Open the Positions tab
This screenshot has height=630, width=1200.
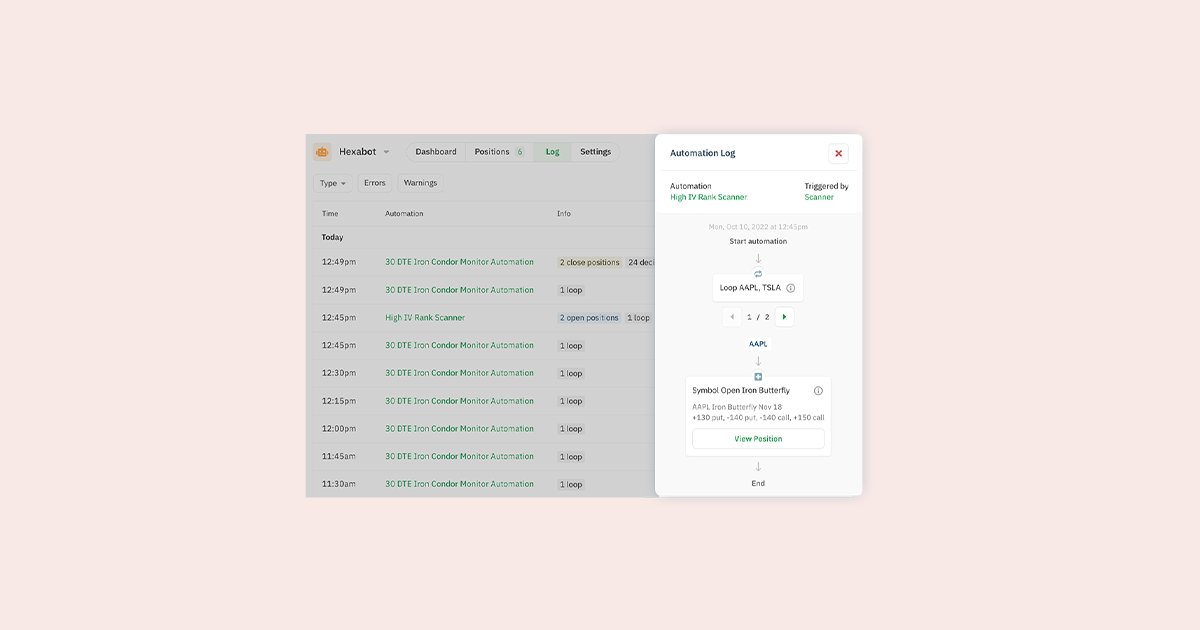[494, 152]
